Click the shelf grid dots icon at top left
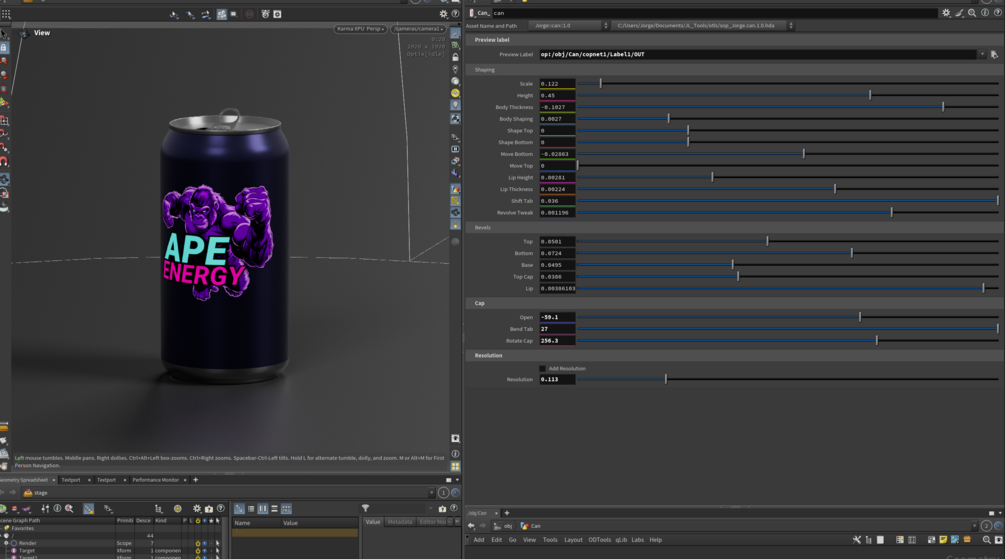The height and width of the screenshot is (559, 1005). coord(6,13)
